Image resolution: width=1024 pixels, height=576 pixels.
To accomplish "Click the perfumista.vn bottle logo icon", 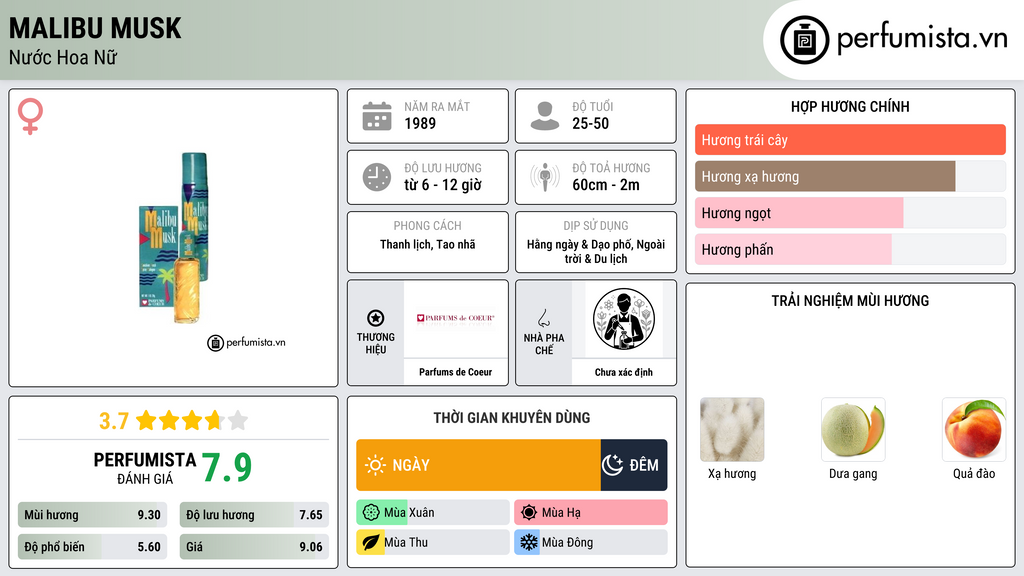I will [x=804, y=40].
